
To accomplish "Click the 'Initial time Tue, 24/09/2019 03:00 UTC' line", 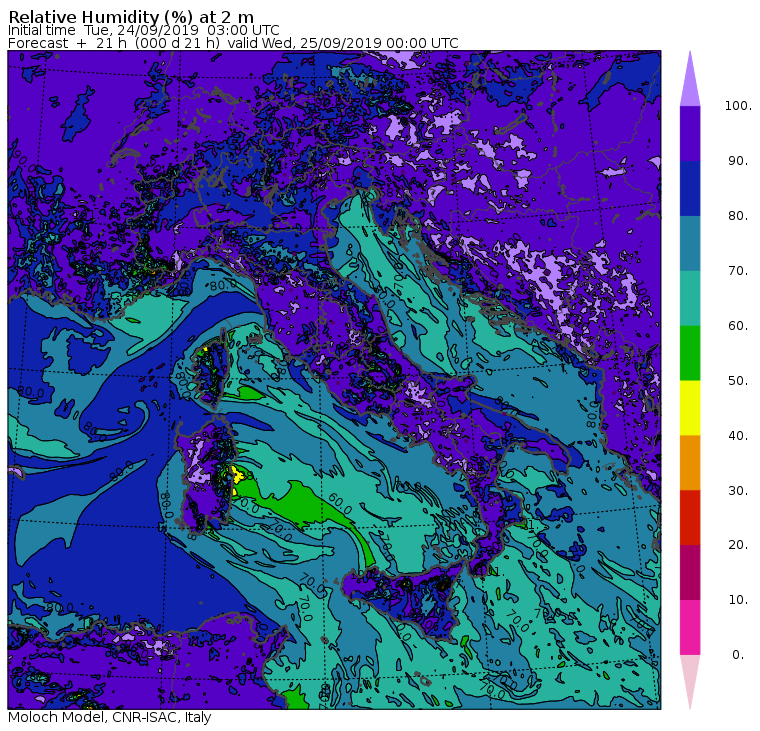I will (143, 31).
